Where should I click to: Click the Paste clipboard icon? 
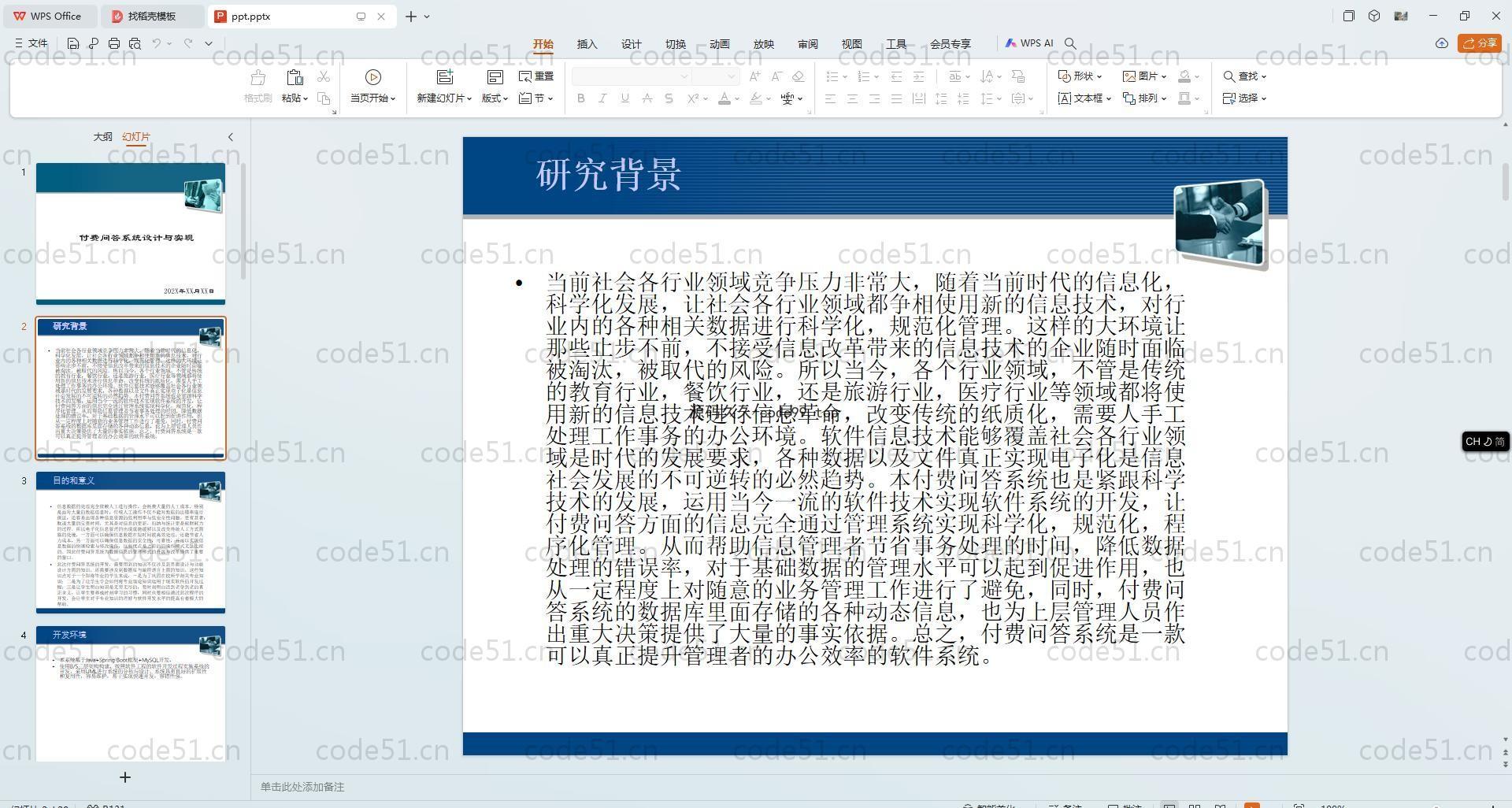(x=295, y=77)
